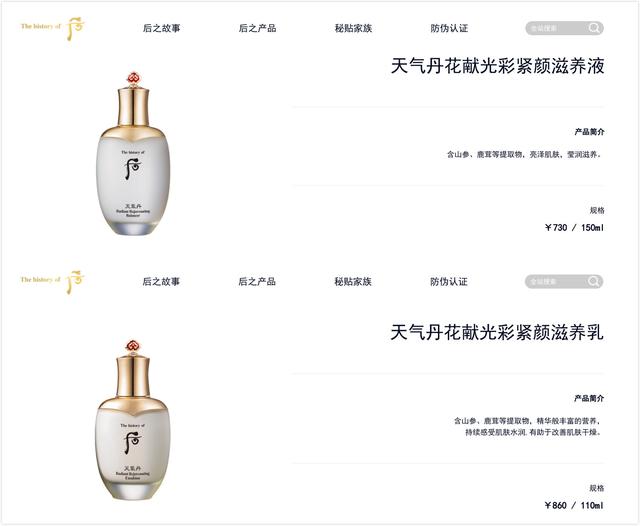Select 后之产品 in the top navigation
This screenshot has width=640, height=526.
(258, 28)
